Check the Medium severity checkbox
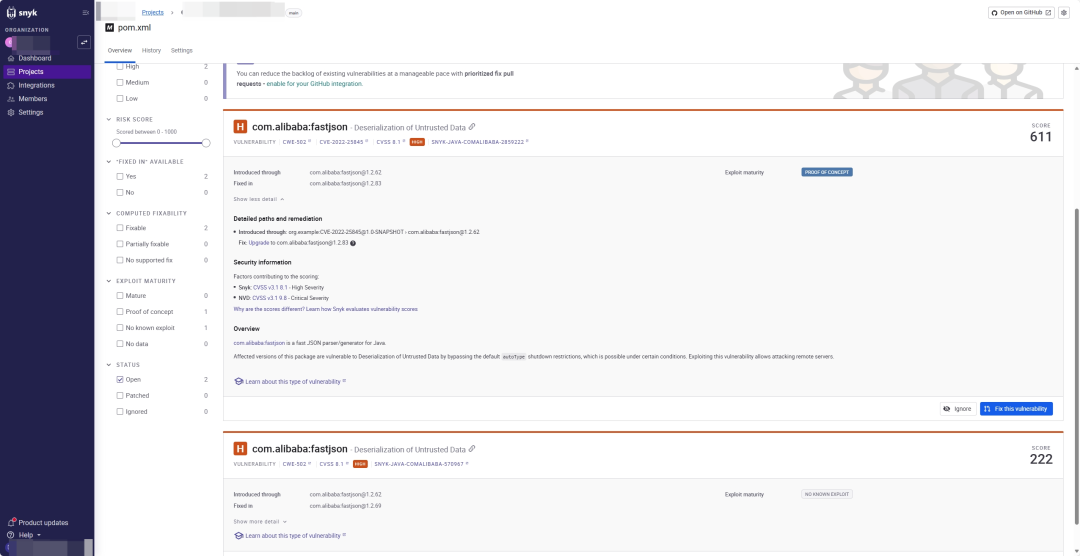Viewport: 1080px width, 556px height. pyautogui.click(x=120, y=82)
